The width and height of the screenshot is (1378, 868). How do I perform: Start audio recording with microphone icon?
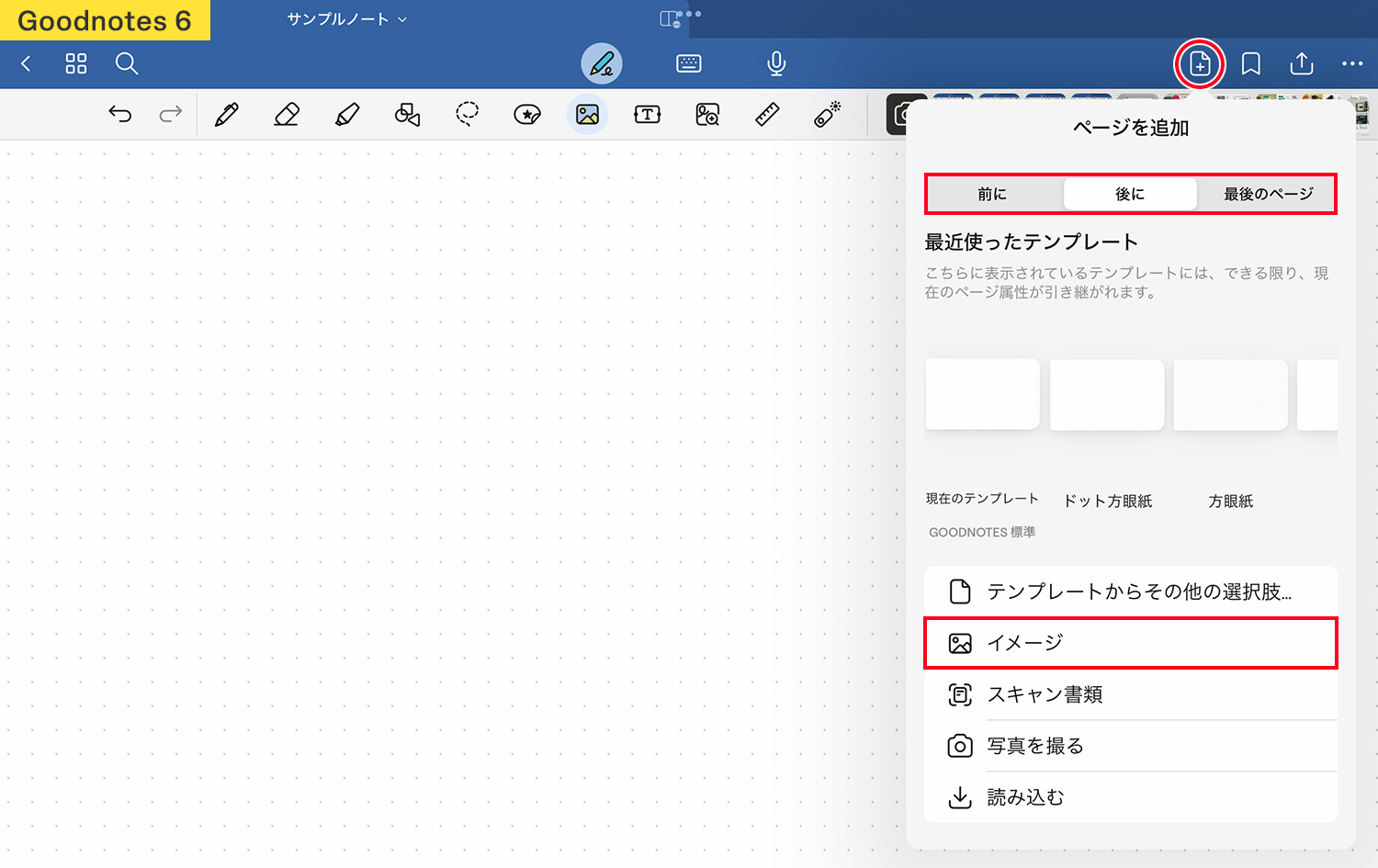[x=776, y=63]
